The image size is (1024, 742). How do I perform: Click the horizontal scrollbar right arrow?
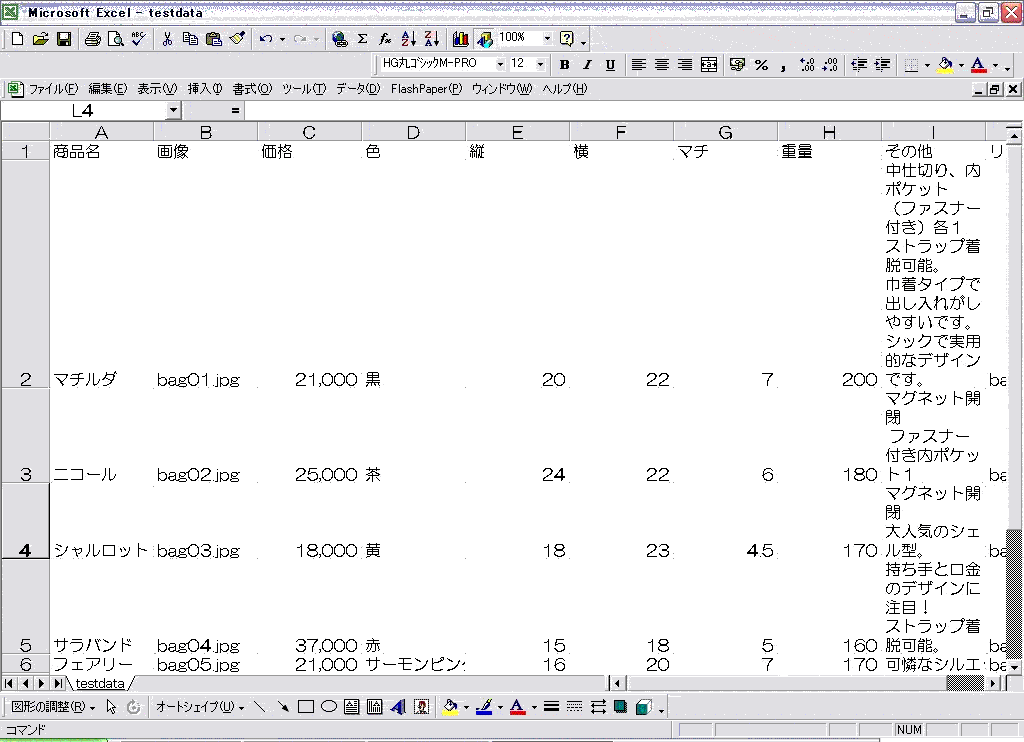tap(994, 683)
